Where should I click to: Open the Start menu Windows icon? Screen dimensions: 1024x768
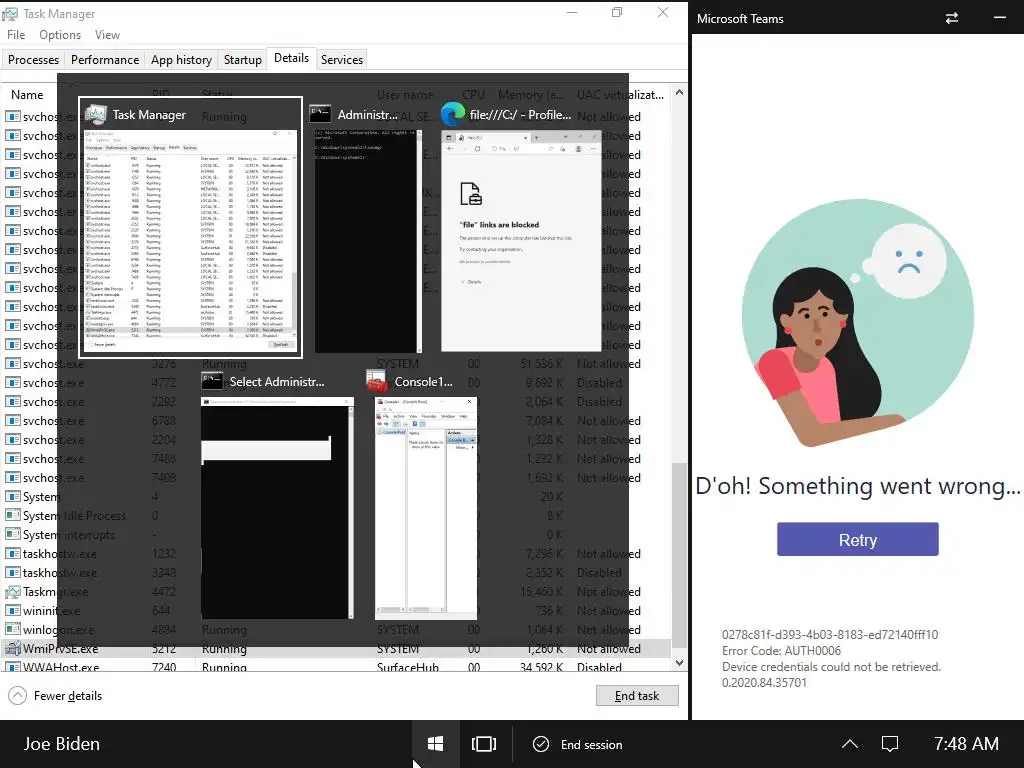436,744
